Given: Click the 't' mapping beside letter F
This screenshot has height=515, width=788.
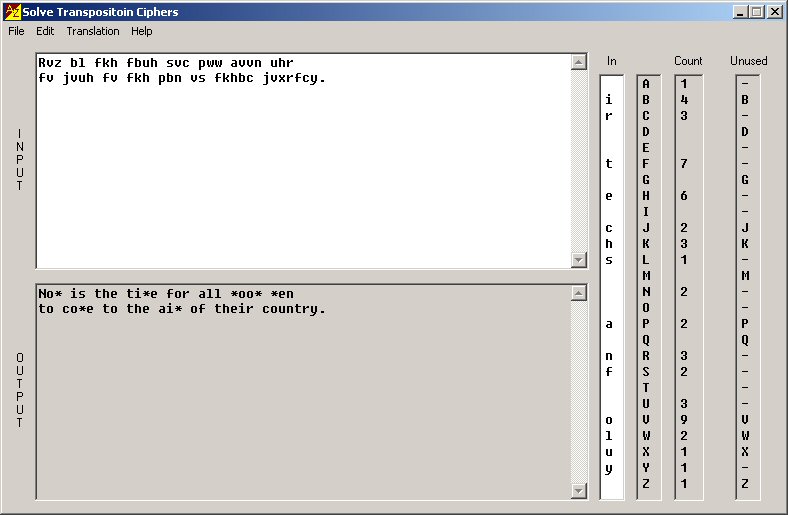Looking at the screenshot, I should point(609,164).
